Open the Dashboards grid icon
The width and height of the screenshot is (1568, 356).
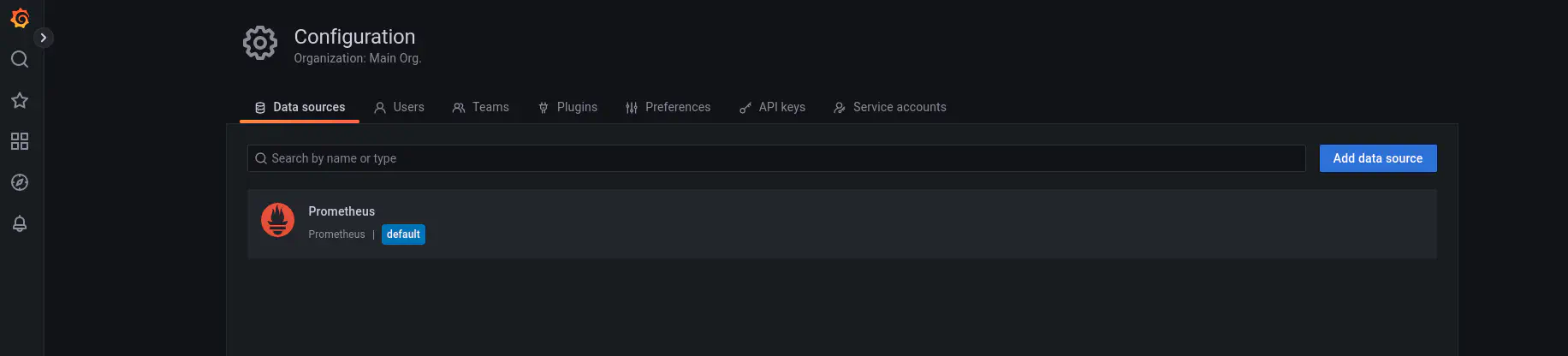(x=20, y=141)
